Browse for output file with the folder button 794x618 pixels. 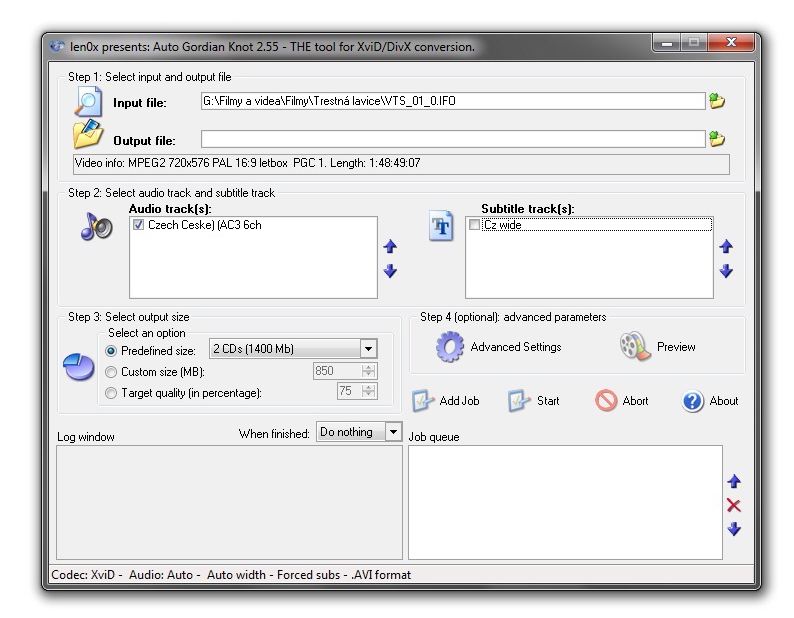[x=717, y=139]
